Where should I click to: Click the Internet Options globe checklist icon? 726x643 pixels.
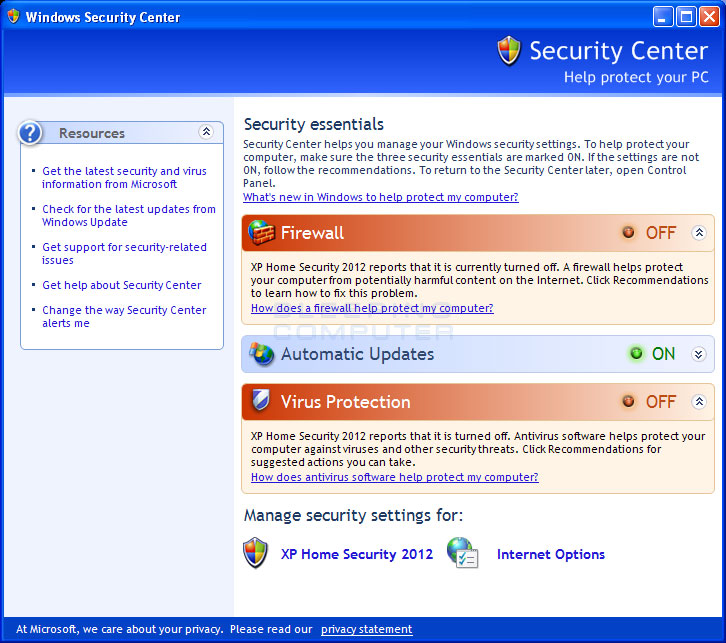click(462, 552)
